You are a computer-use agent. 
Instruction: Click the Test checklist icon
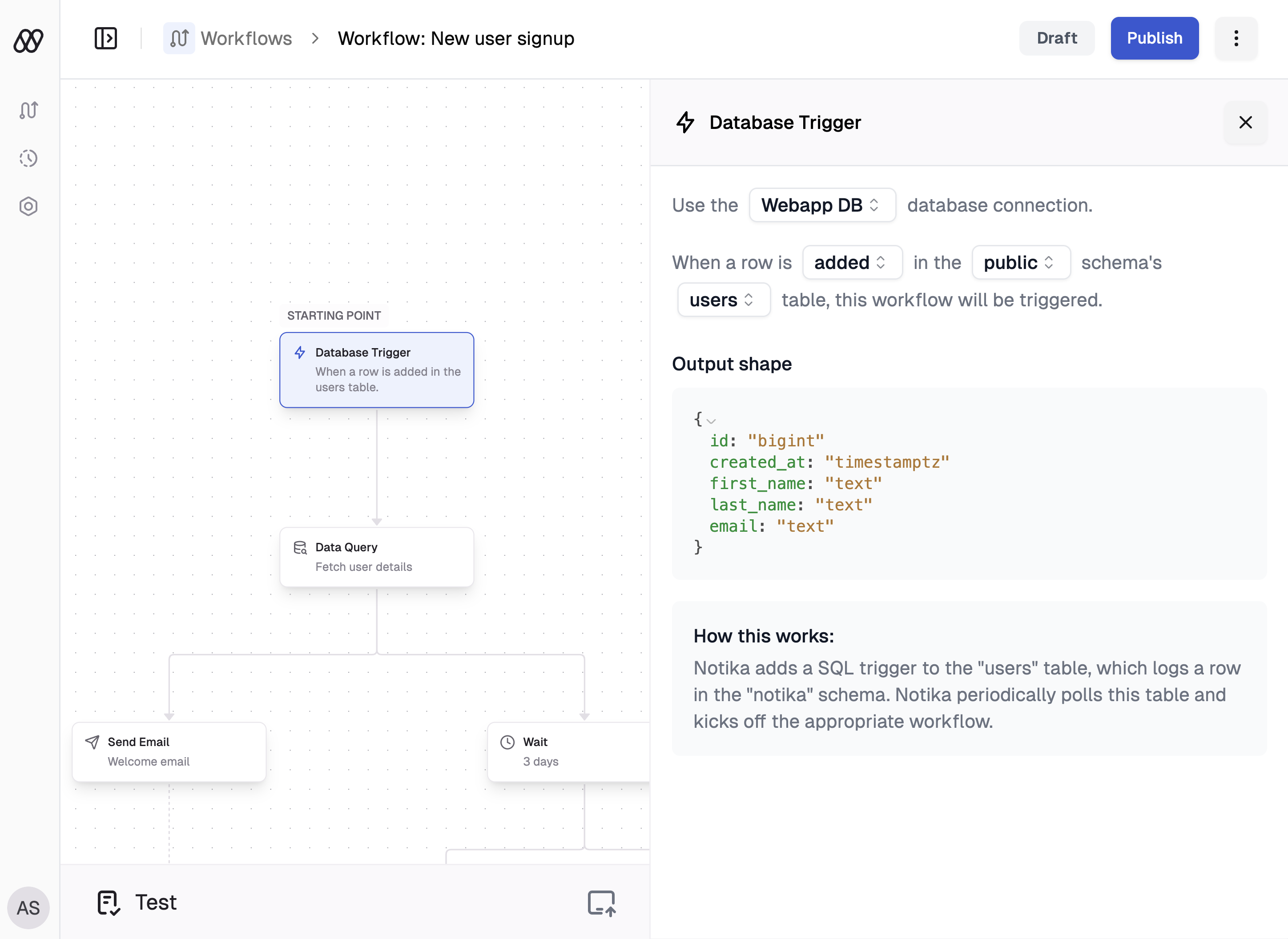109,902
